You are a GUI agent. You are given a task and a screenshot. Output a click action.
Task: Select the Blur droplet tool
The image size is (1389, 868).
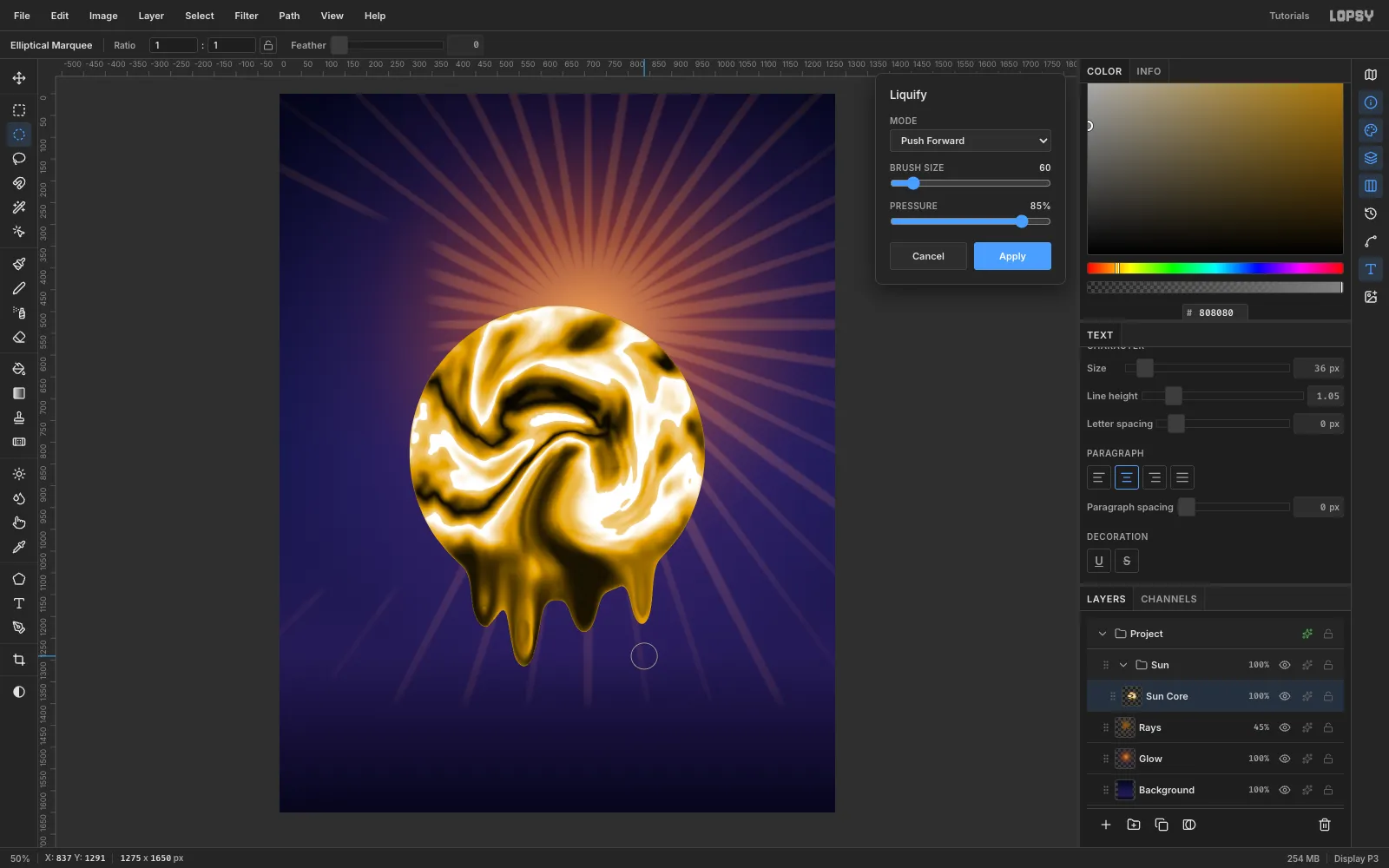coord(19,498)
